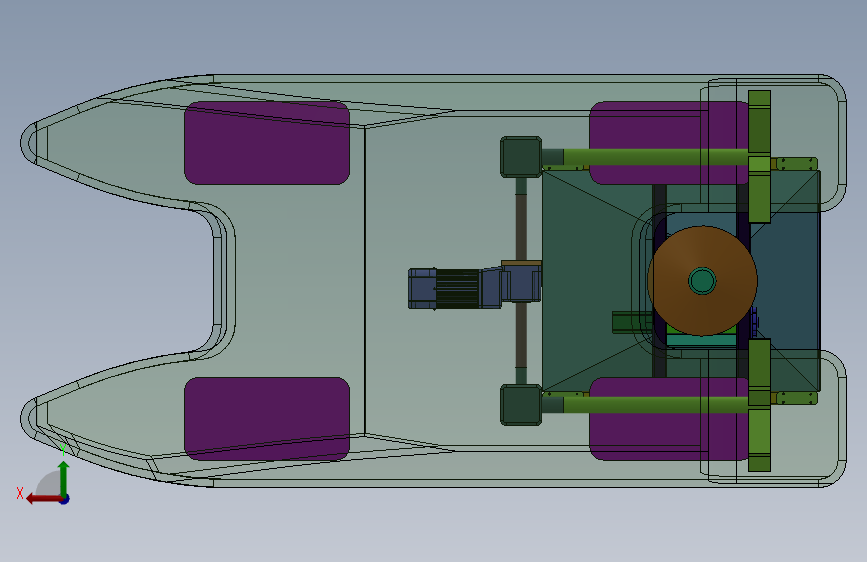Select the orange circular disc part
Viewport: 867px width, 562px height.
pyautogui.click(x=702, y=281)
